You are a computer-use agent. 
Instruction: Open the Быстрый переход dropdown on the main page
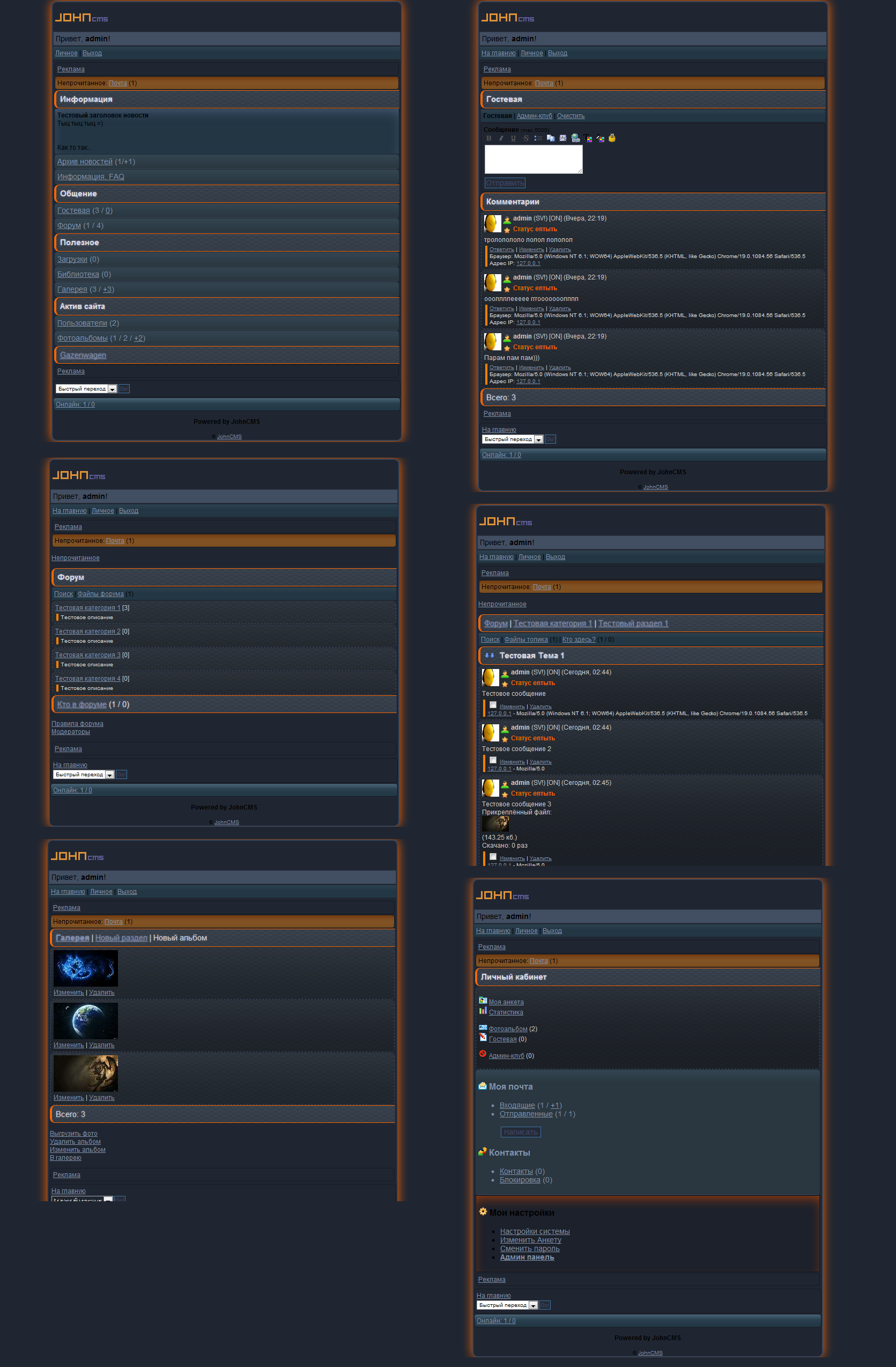click(113, 389)
